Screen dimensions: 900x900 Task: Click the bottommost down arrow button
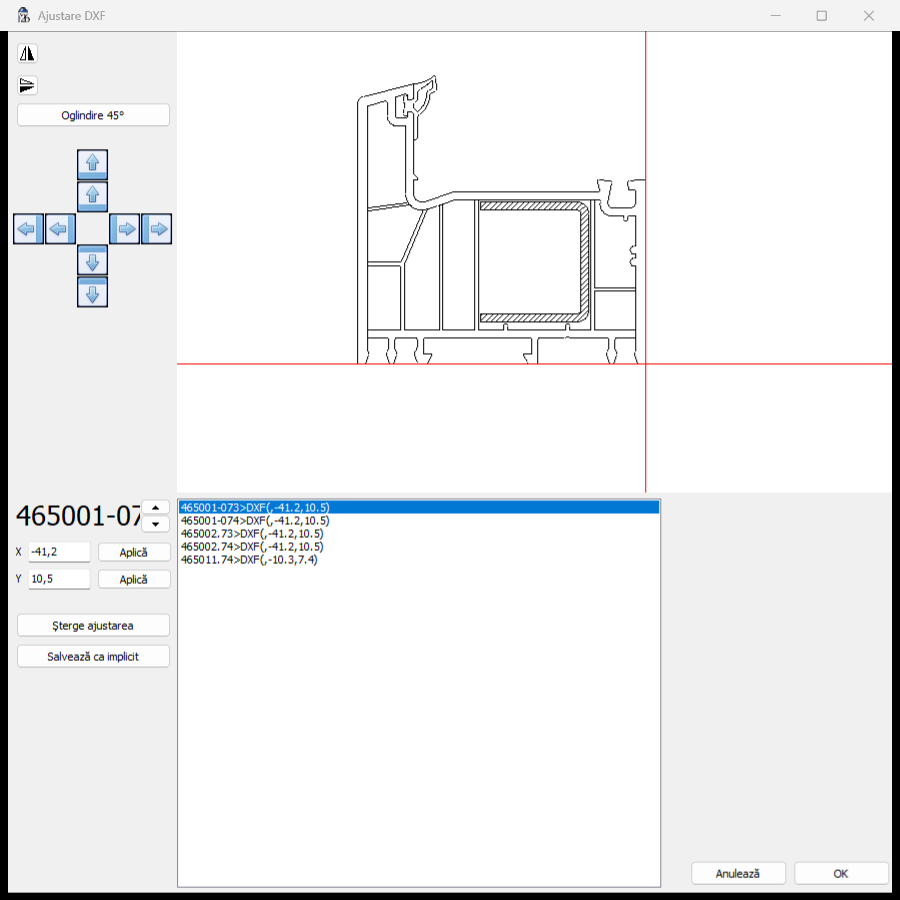tap(92, 293)
